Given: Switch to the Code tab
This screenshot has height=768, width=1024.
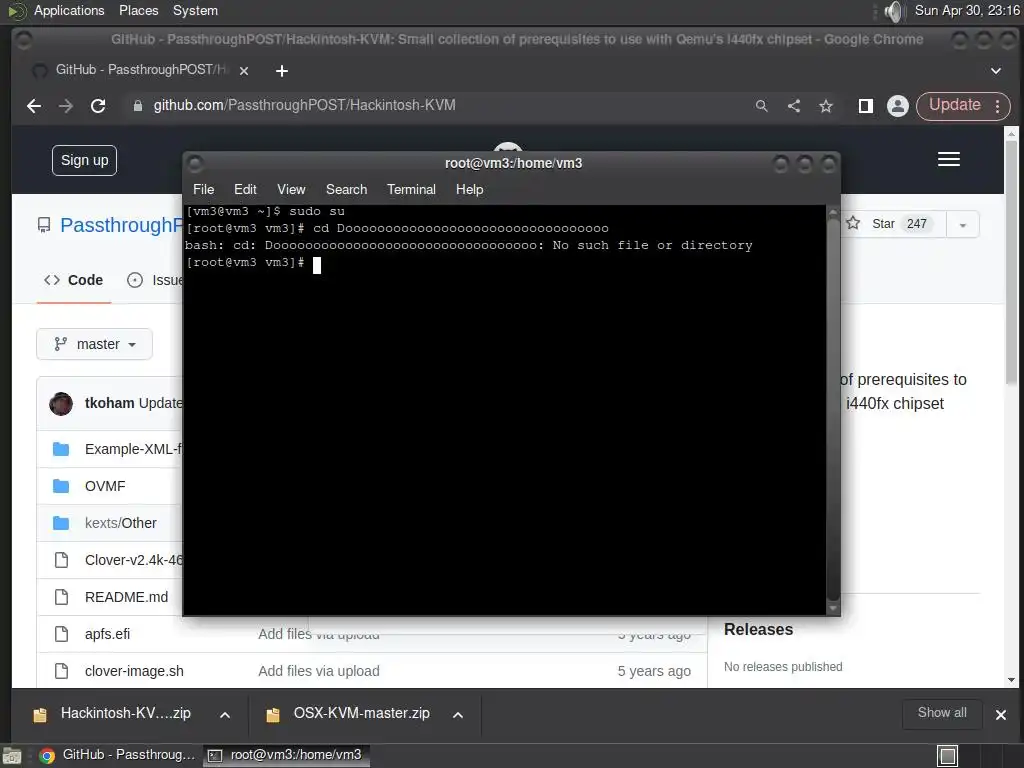Looking at the screenshot, I should (74, 280).
